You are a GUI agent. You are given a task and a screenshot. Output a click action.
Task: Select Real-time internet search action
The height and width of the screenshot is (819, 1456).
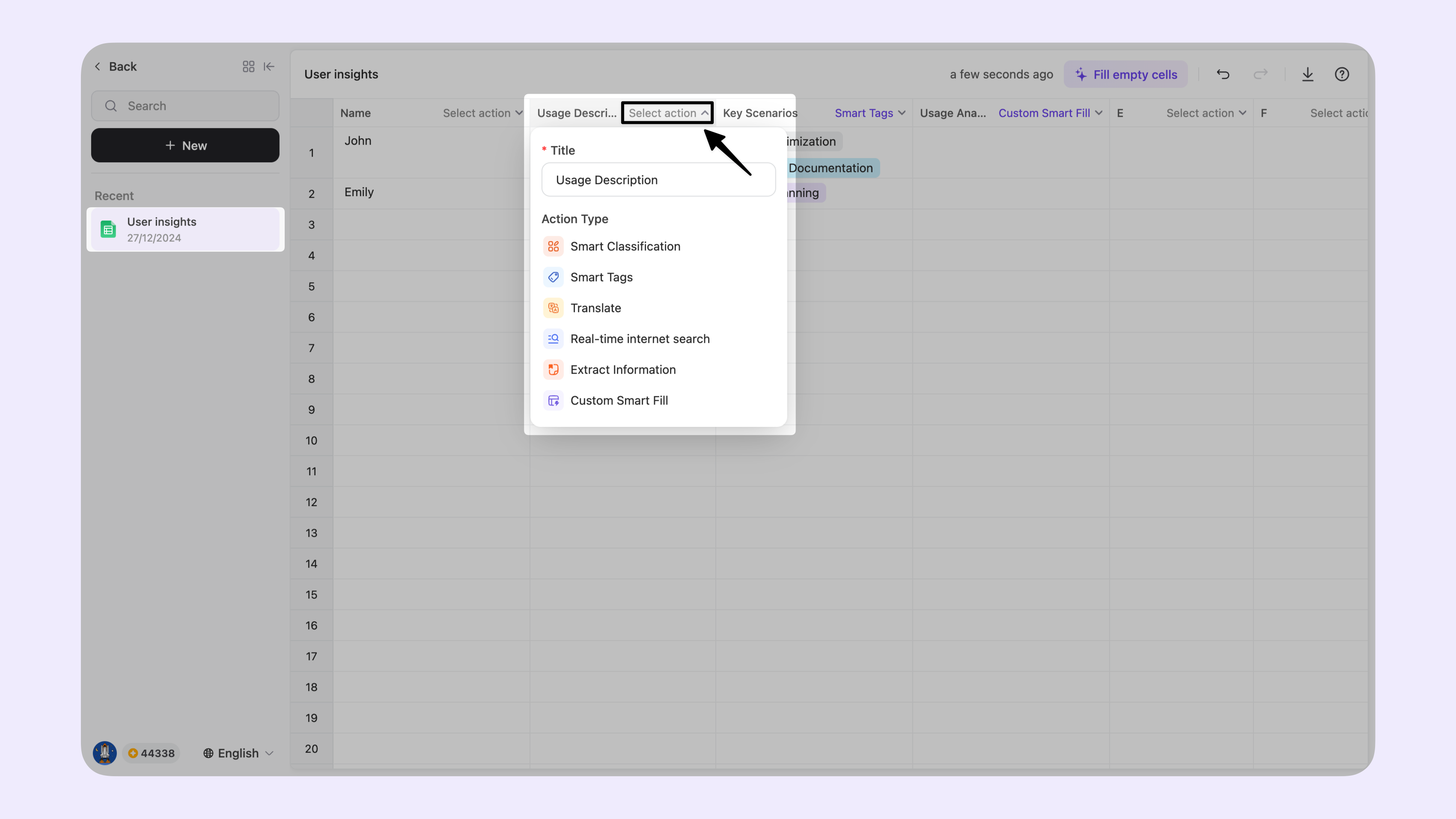coord(639,339)
